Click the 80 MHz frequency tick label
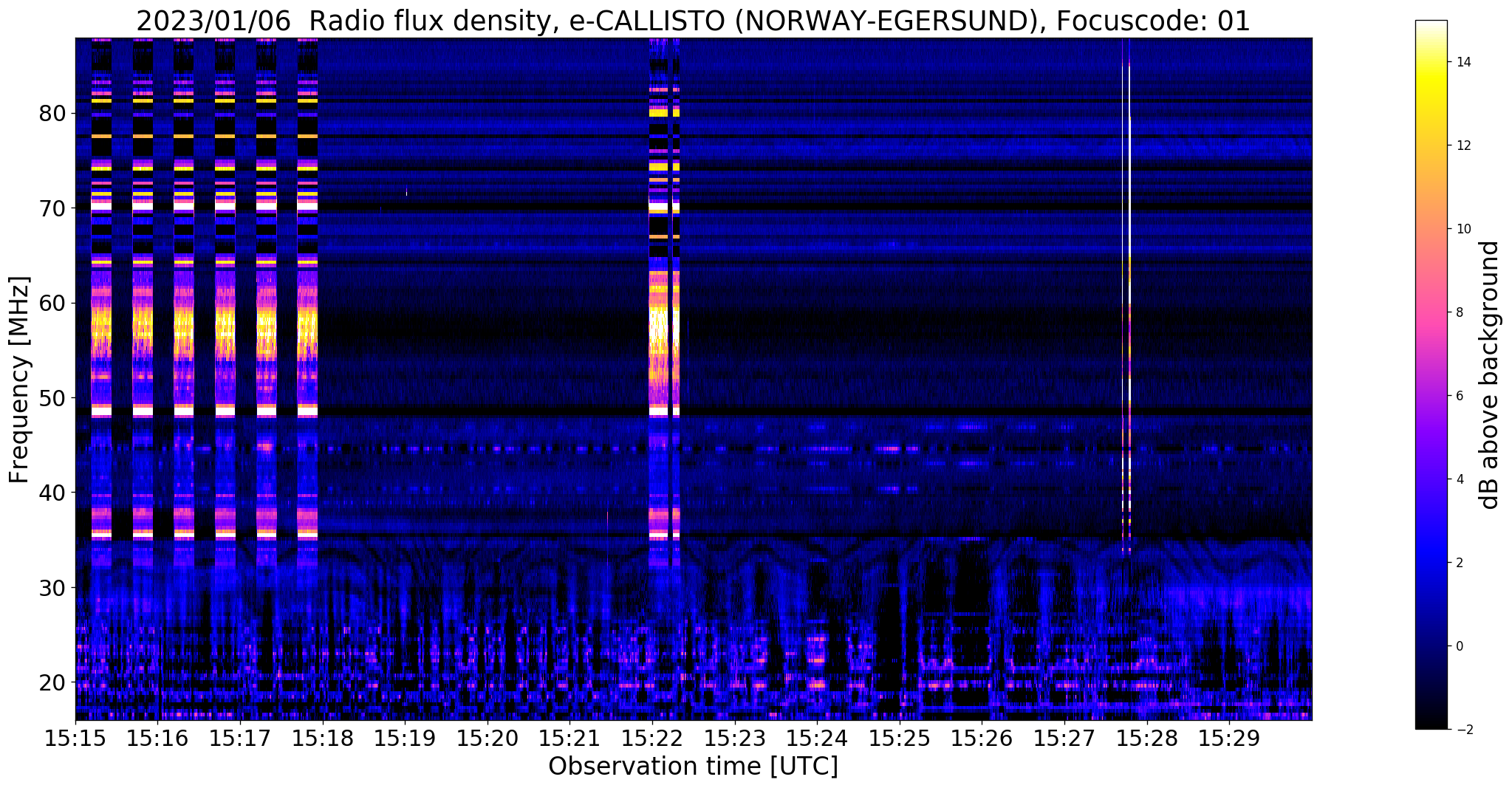 53,114
